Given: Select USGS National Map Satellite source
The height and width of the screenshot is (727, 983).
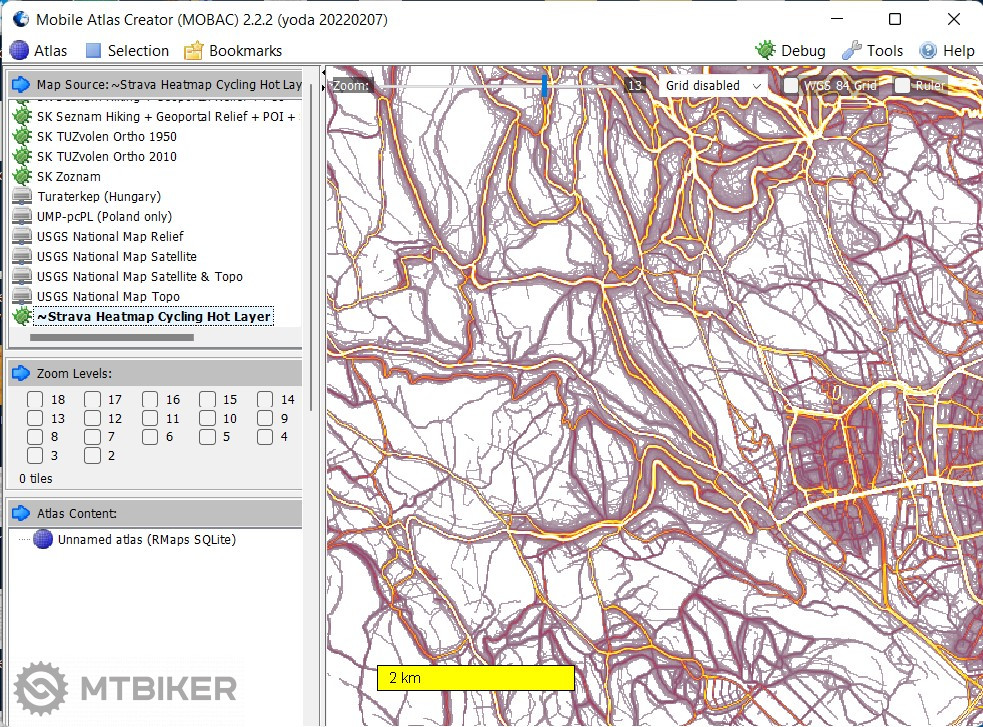Looking at the screenshot, I should point(117,257).
